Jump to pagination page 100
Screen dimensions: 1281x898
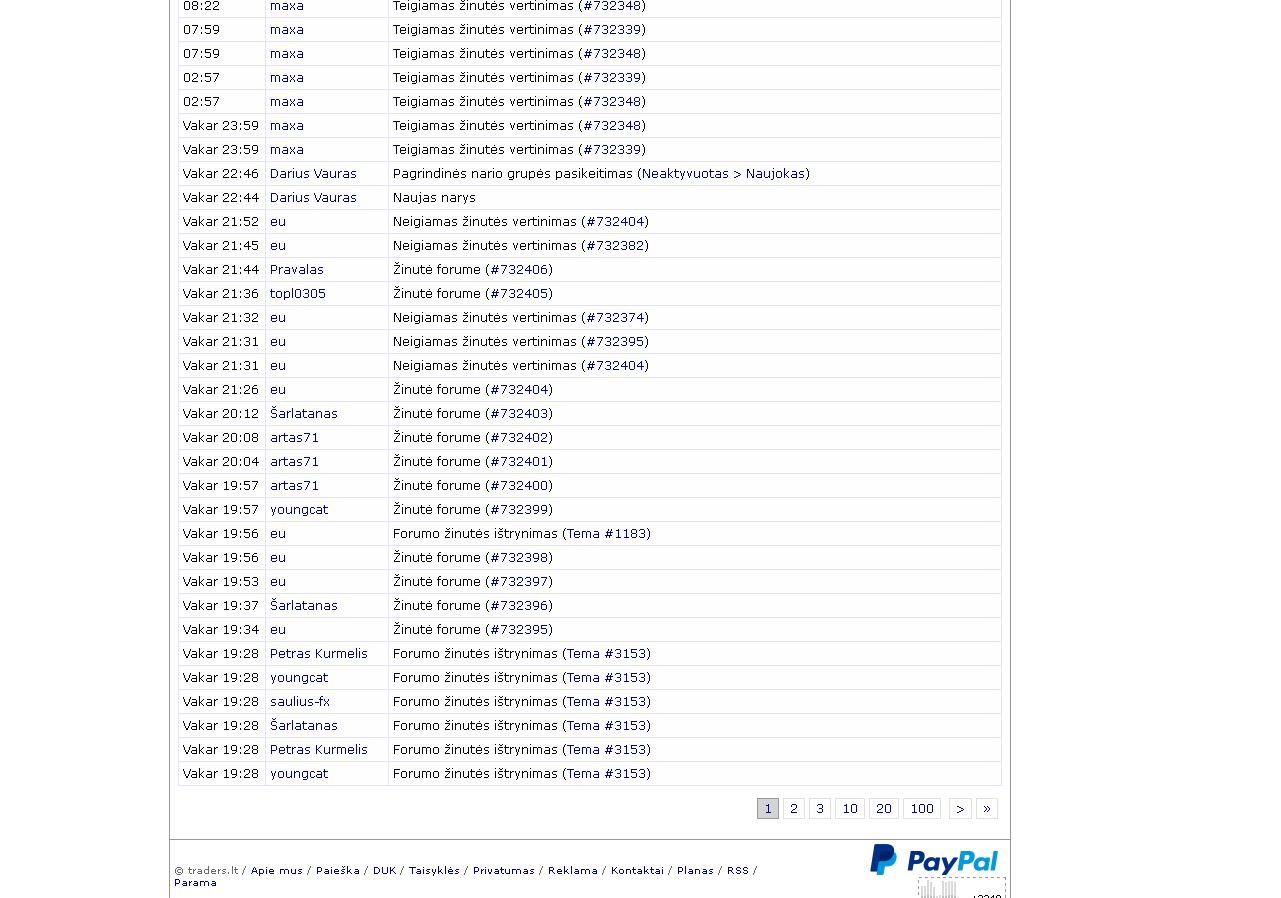922,809
